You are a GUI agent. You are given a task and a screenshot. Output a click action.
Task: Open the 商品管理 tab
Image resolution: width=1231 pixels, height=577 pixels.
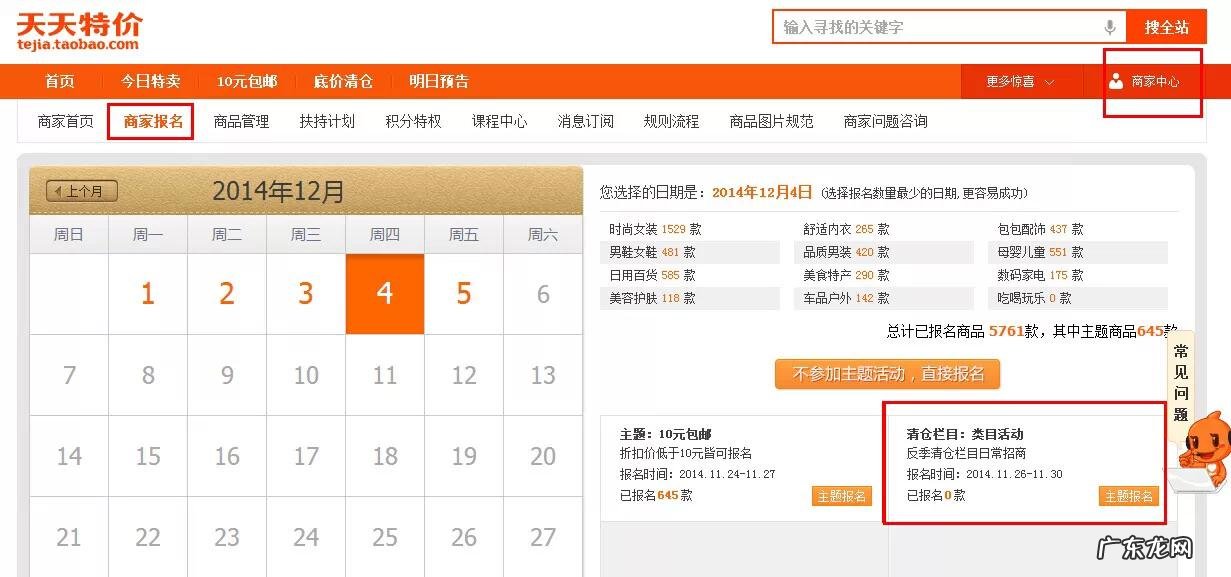240,121
